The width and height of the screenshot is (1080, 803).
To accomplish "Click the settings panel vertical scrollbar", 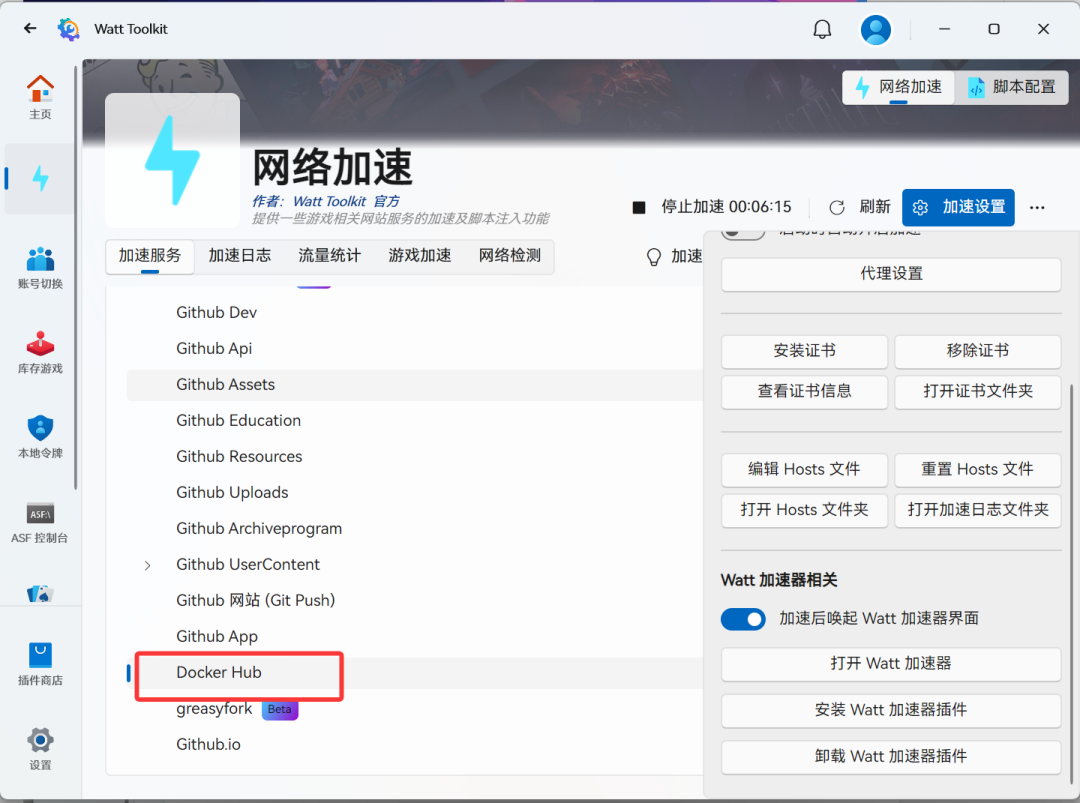I will coord(1071,582).
